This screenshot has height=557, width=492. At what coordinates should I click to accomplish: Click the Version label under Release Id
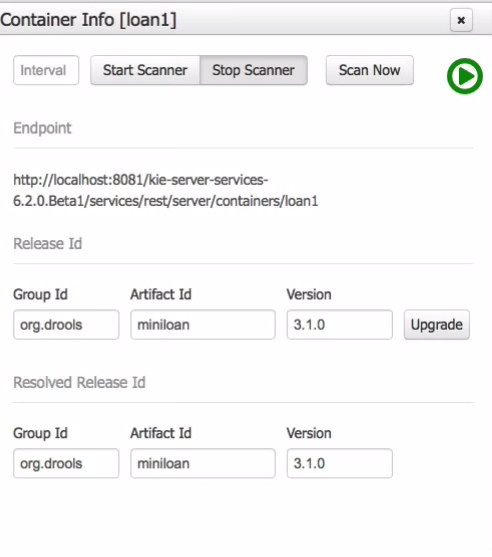pos(309,294)
